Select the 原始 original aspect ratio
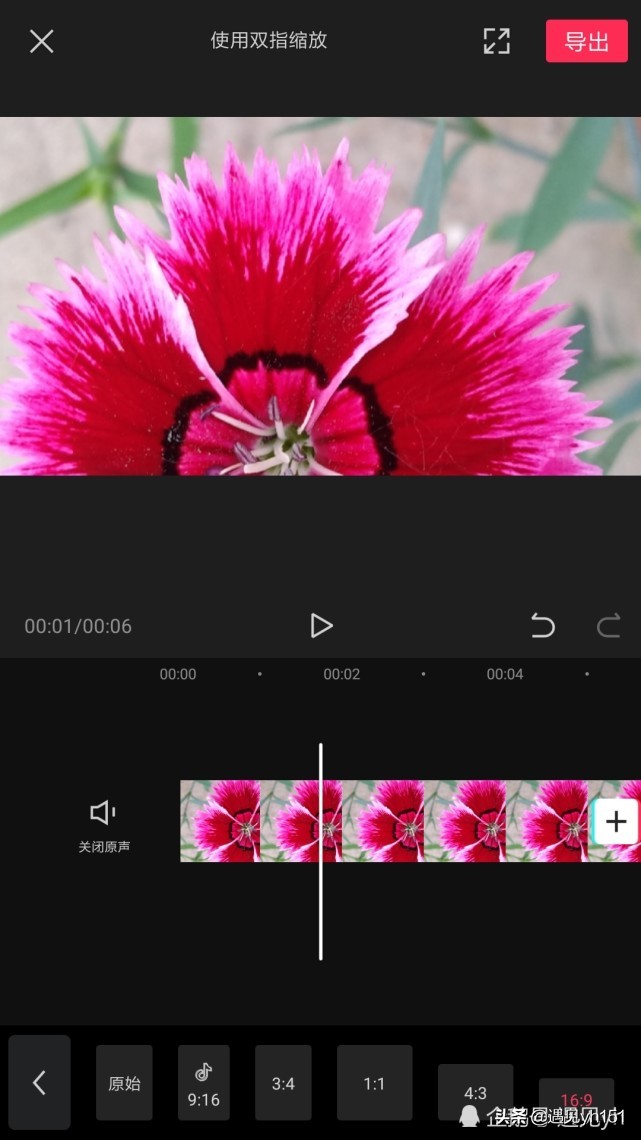Screen dimensions: 641x1140 point(124,1083)
